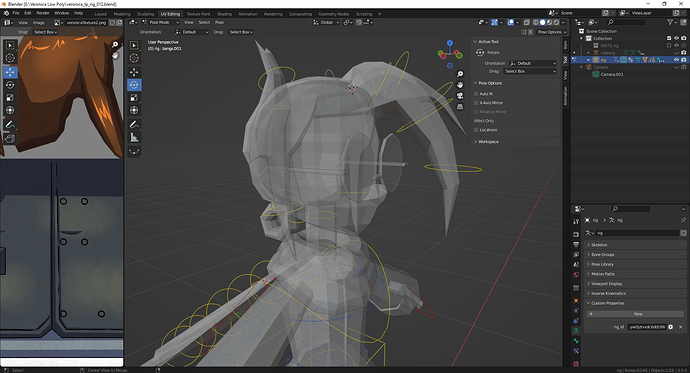Open the Render properties tab icon
This screenshot has height=373, width=690.
(x=576, y=234)
